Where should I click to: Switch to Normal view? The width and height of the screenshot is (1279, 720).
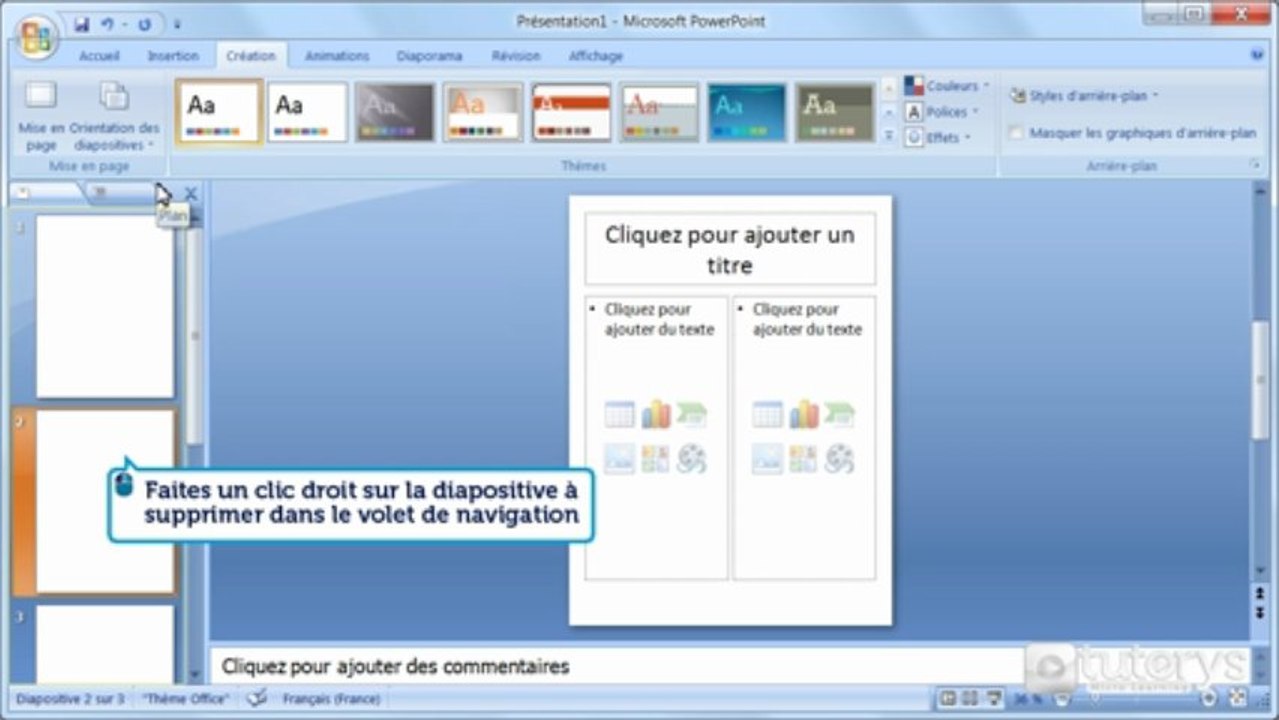[947, 698]
